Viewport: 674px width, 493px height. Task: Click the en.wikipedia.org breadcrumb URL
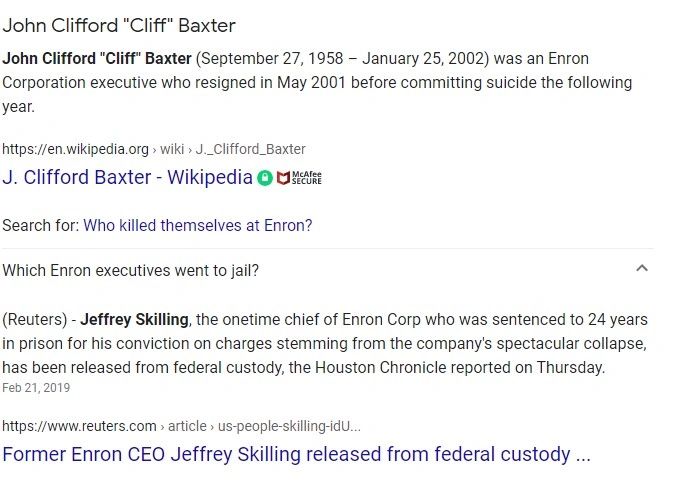[75, 149]
